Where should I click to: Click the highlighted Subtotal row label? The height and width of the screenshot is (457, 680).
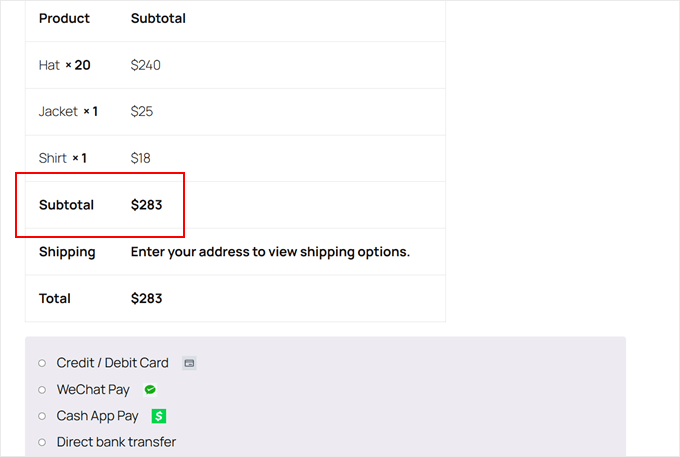pyautogui.click(x=66, y=205)
